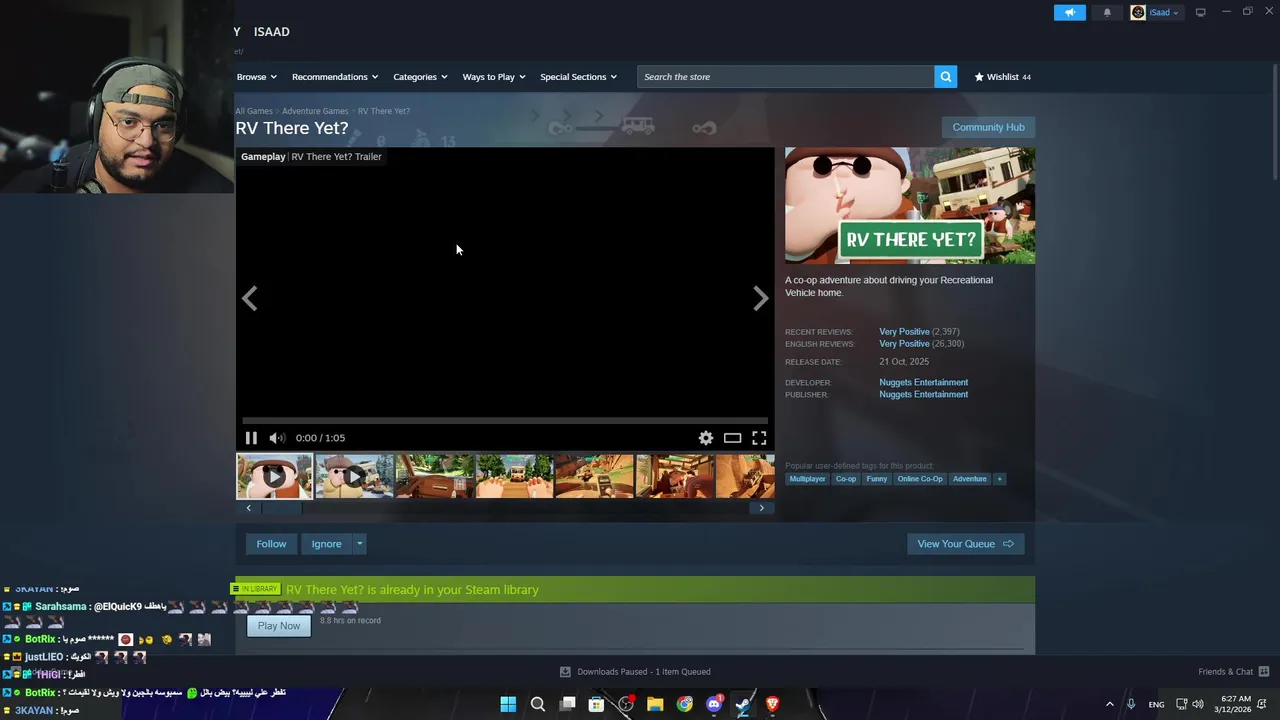The width and height of the screenshot is (1280, 720).
Task: Expand the Recommendations menu
Action: (335, 77)
